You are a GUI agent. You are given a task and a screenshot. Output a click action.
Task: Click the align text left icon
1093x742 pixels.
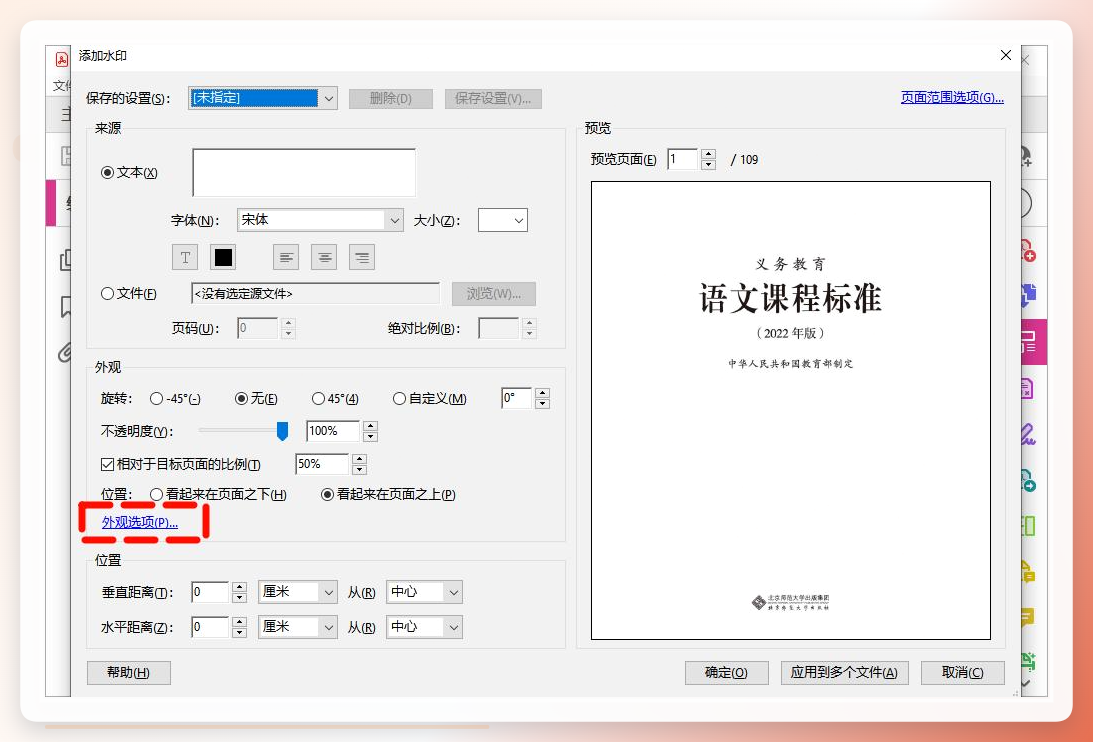tap(286, 257)
